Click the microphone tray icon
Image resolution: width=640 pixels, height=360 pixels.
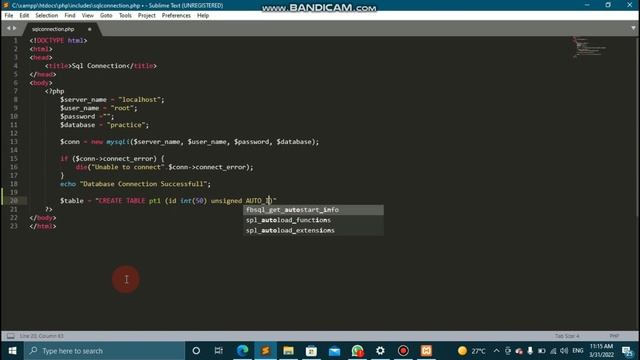point(530,351)
